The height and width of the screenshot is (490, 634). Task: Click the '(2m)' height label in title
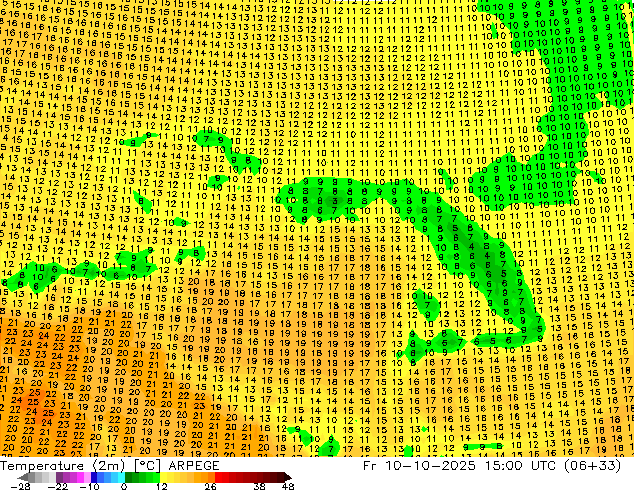pos(108,466)
